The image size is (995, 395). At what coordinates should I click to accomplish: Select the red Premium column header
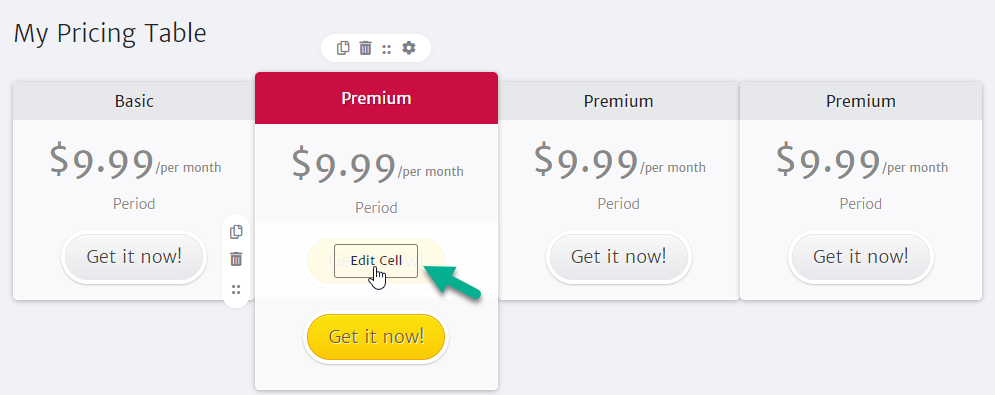[376, 98]
